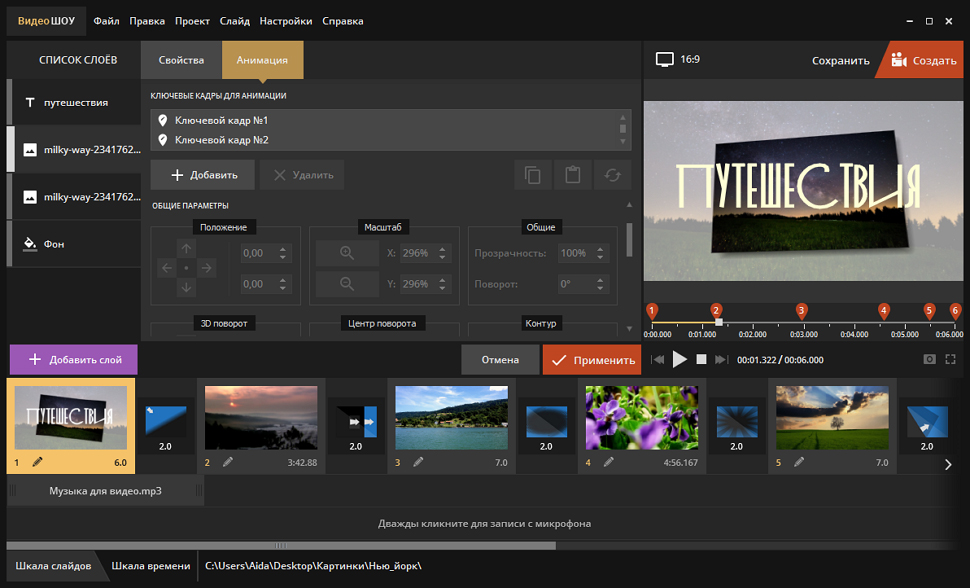
Task: Click Сохранить at the top right
Action: click(x=841, y=61)
